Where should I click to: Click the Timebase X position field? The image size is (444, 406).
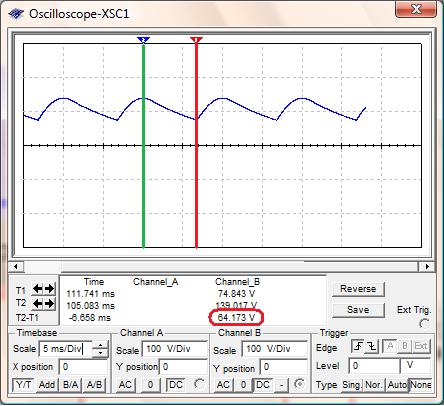[x=83, y=367]
